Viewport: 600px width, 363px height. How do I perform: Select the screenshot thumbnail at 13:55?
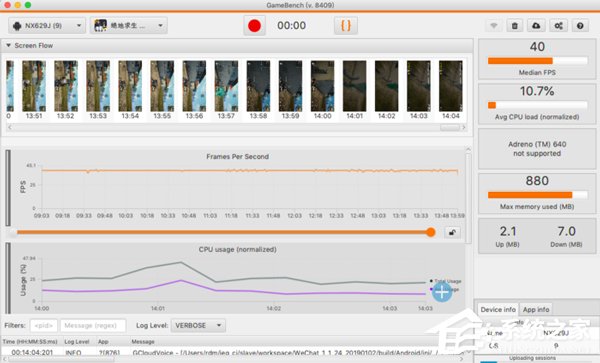point(162,86)
